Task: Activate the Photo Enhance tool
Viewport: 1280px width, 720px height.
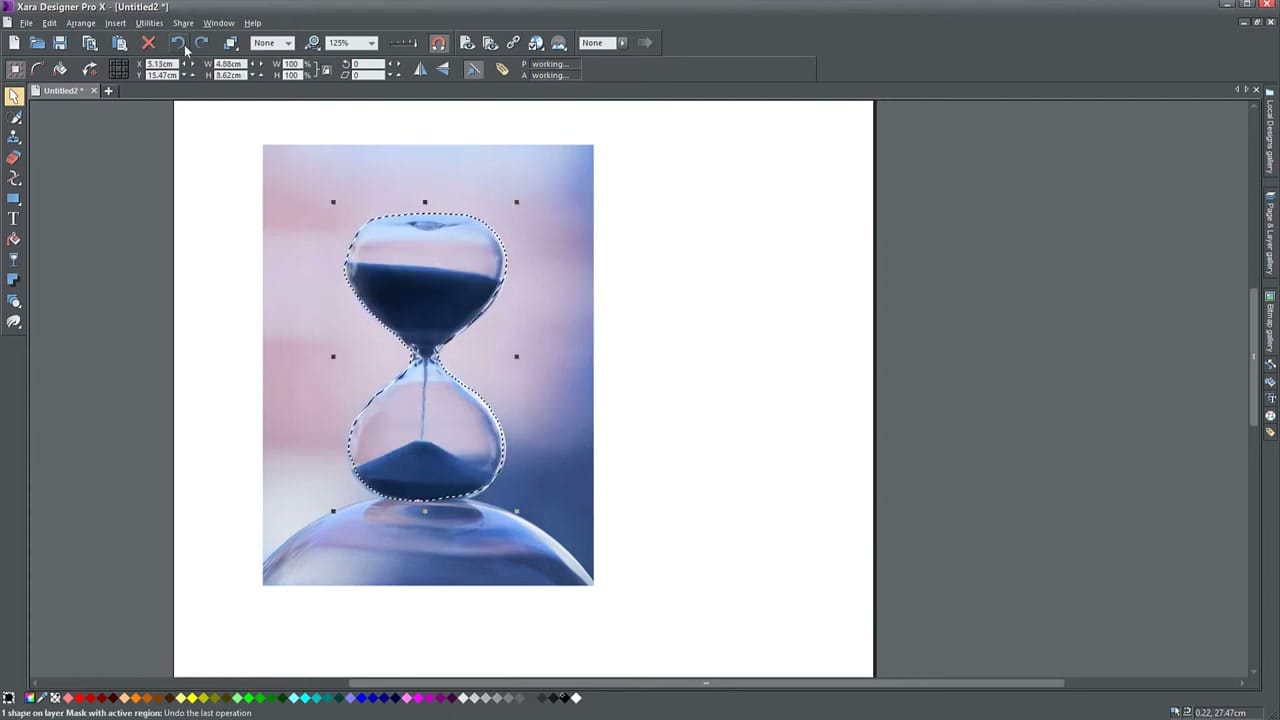Action: [x=14, y=322]
